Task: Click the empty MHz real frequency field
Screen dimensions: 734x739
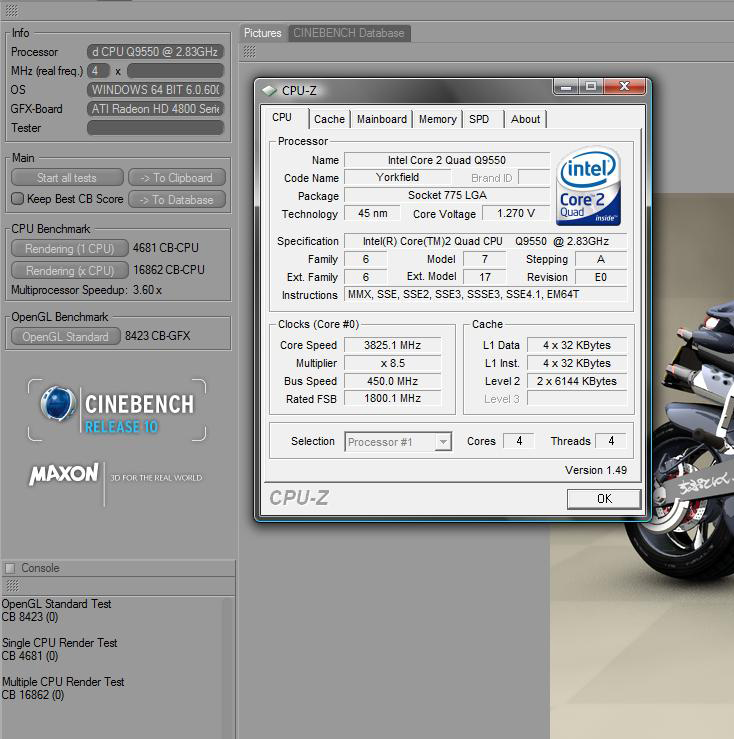Action: click(175, 71)
